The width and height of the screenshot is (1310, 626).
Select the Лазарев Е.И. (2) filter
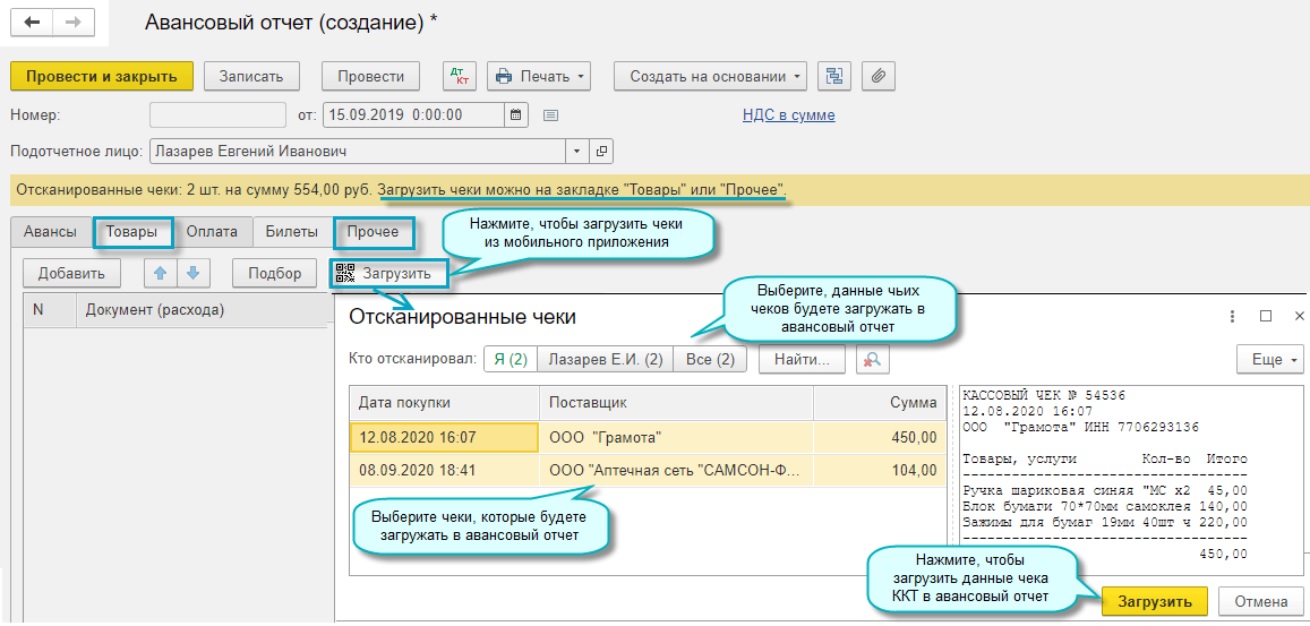coord(605,359)
